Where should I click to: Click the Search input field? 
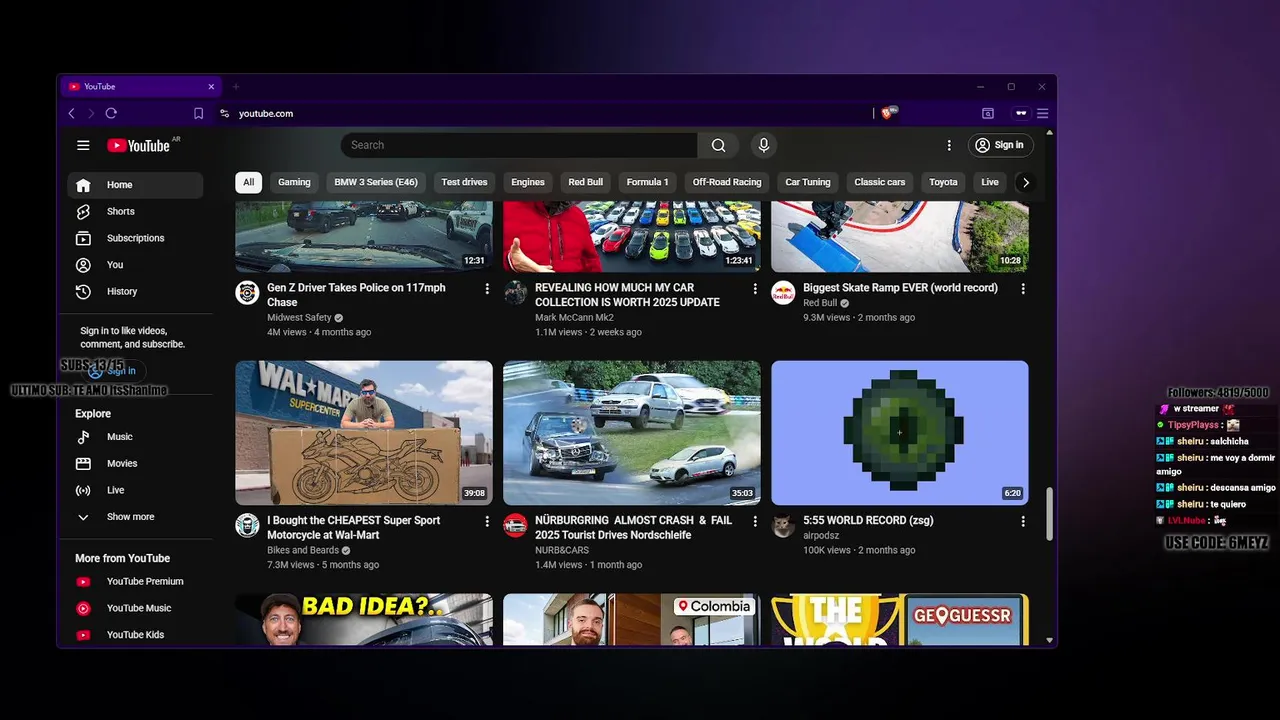click(519, 145)
